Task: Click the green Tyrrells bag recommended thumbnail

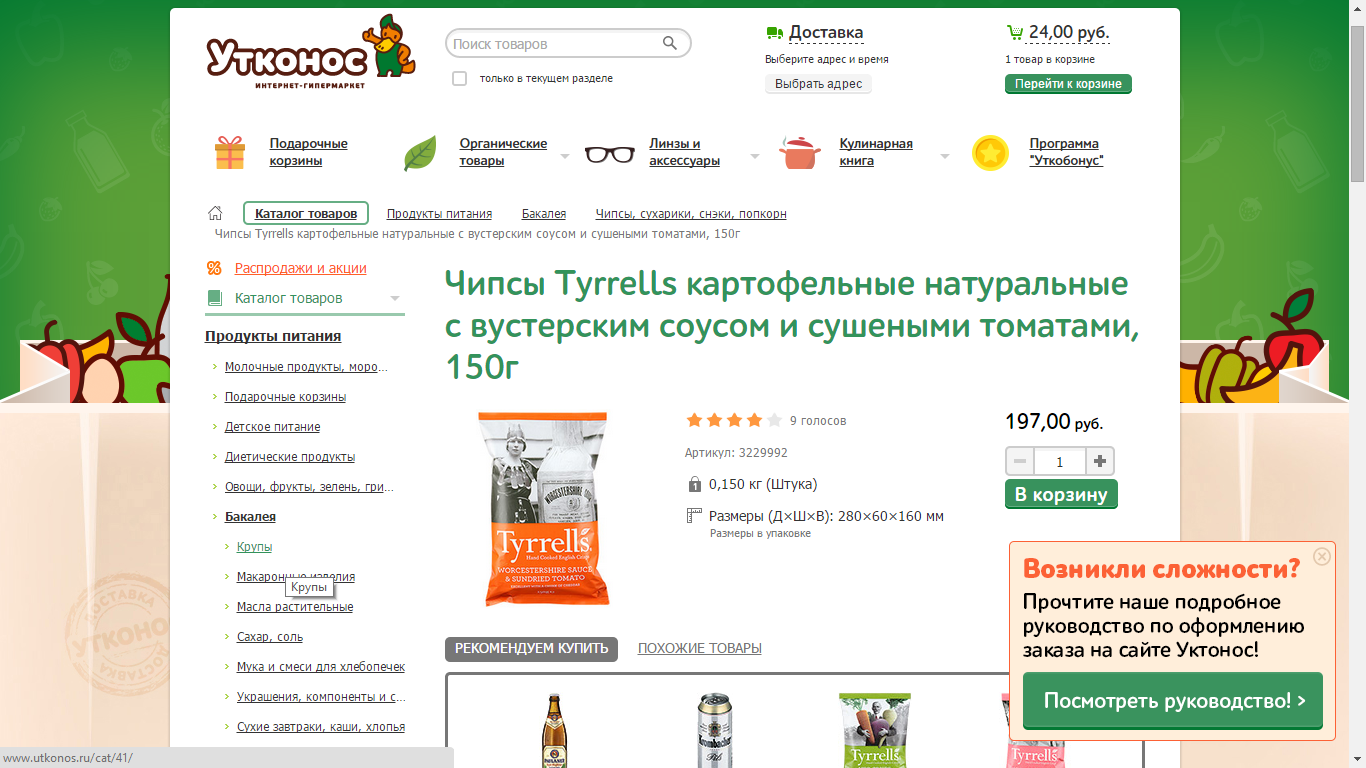Action: click(875, 730)
